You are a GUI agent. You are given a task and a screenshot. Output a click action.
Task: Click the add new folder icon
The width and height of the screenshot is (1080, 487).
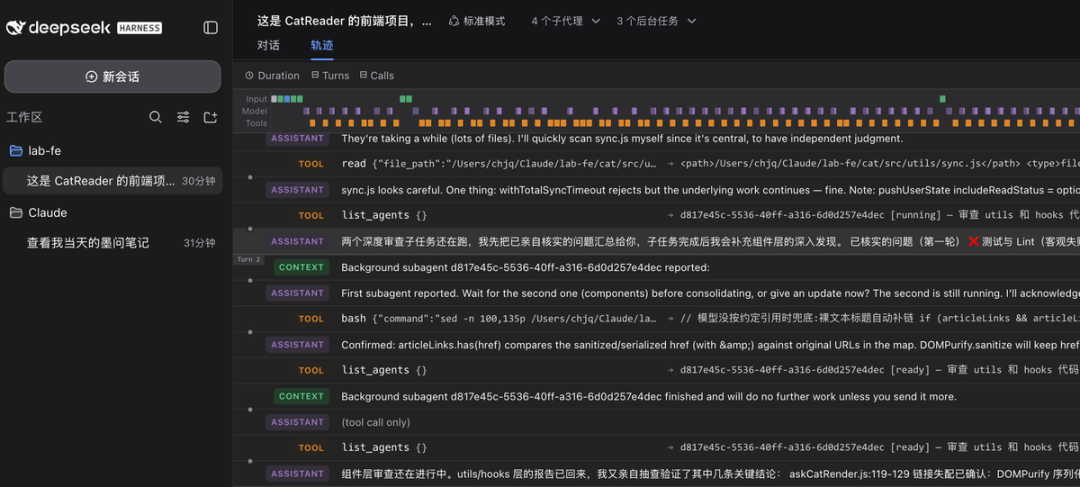click(210, 117)
